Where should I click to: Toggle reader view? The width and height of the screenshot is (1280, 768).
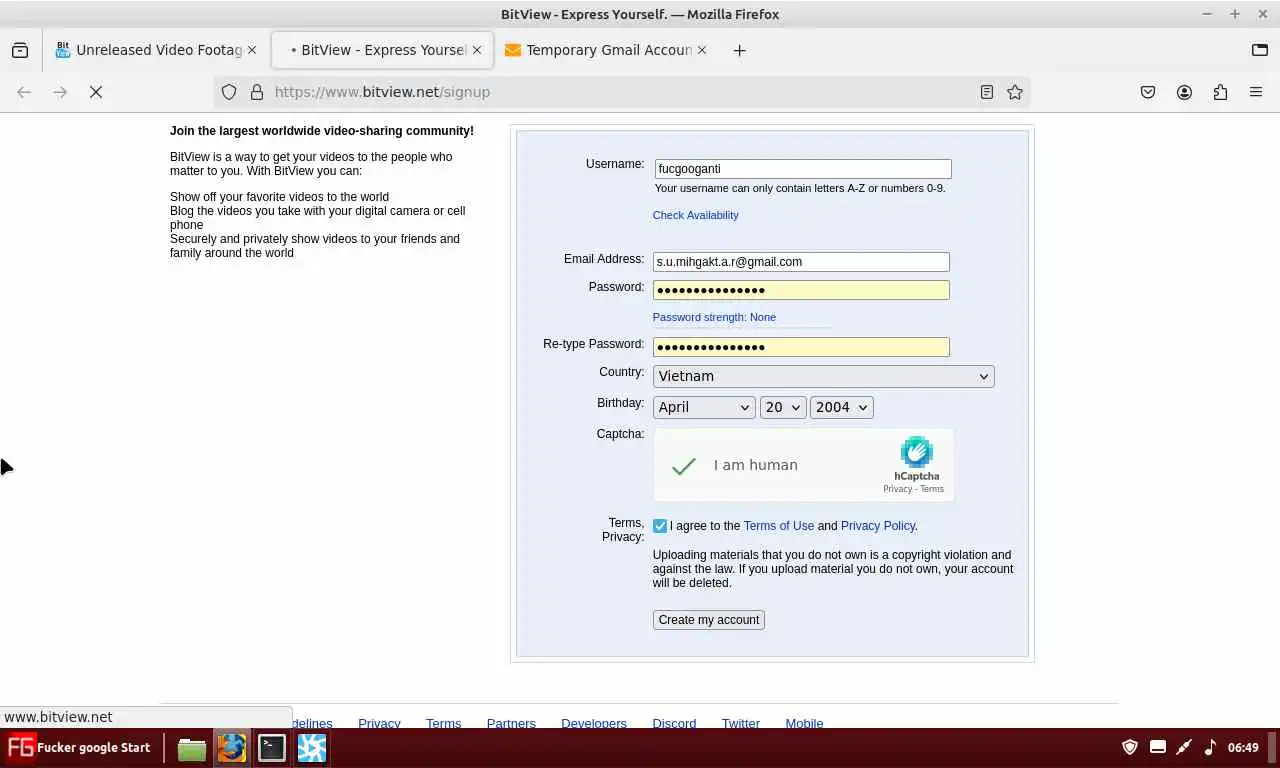(987, 92)
